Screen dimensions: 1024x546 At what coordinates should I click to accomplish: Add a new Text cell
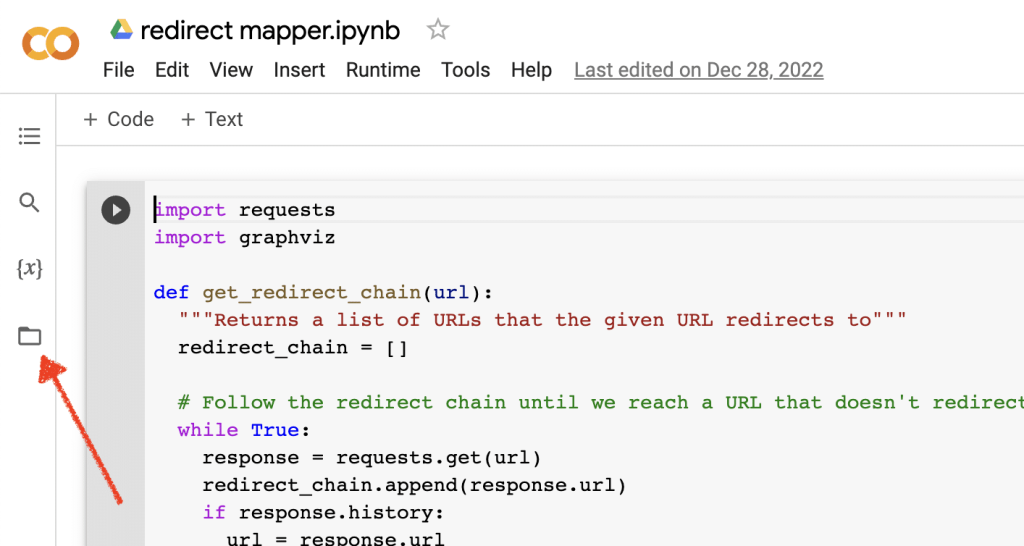(x=212, y=119)
